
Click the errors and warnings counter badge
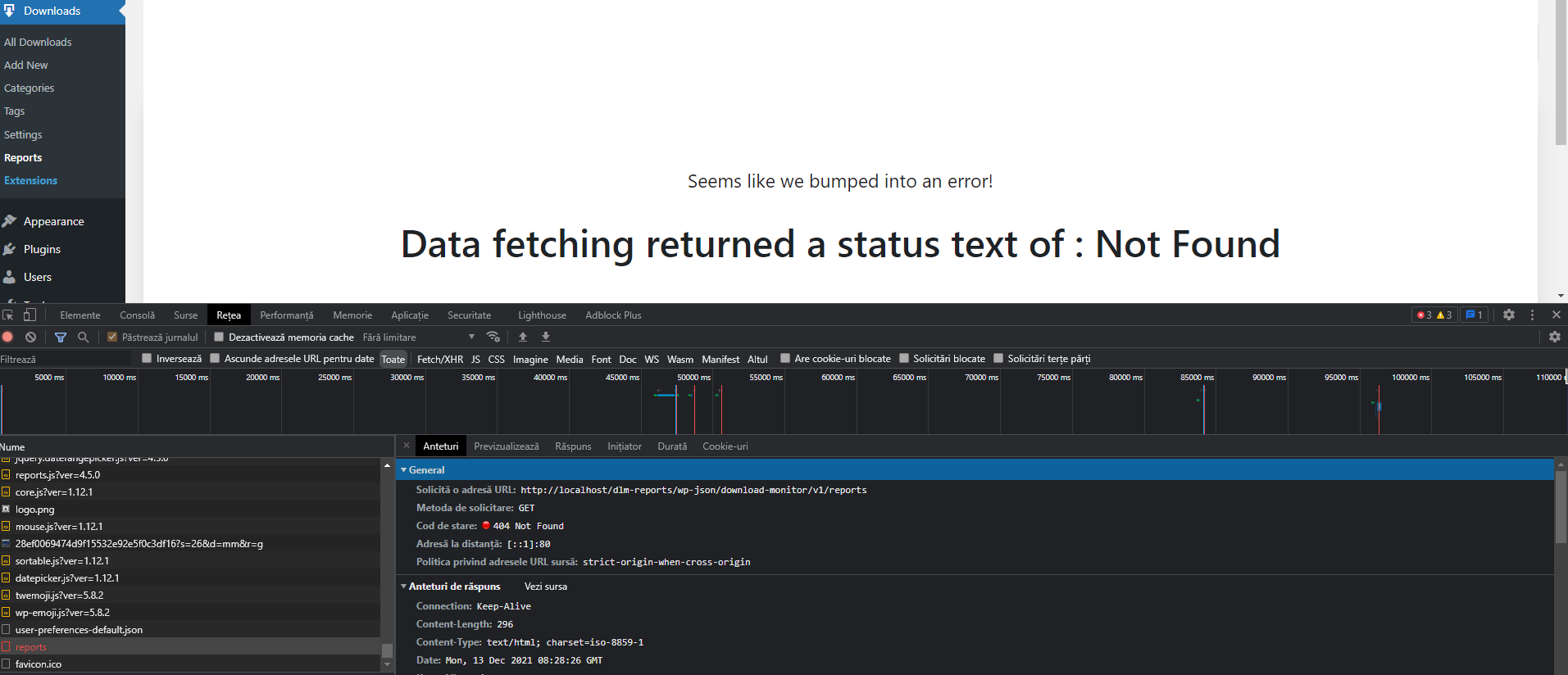1434,315
